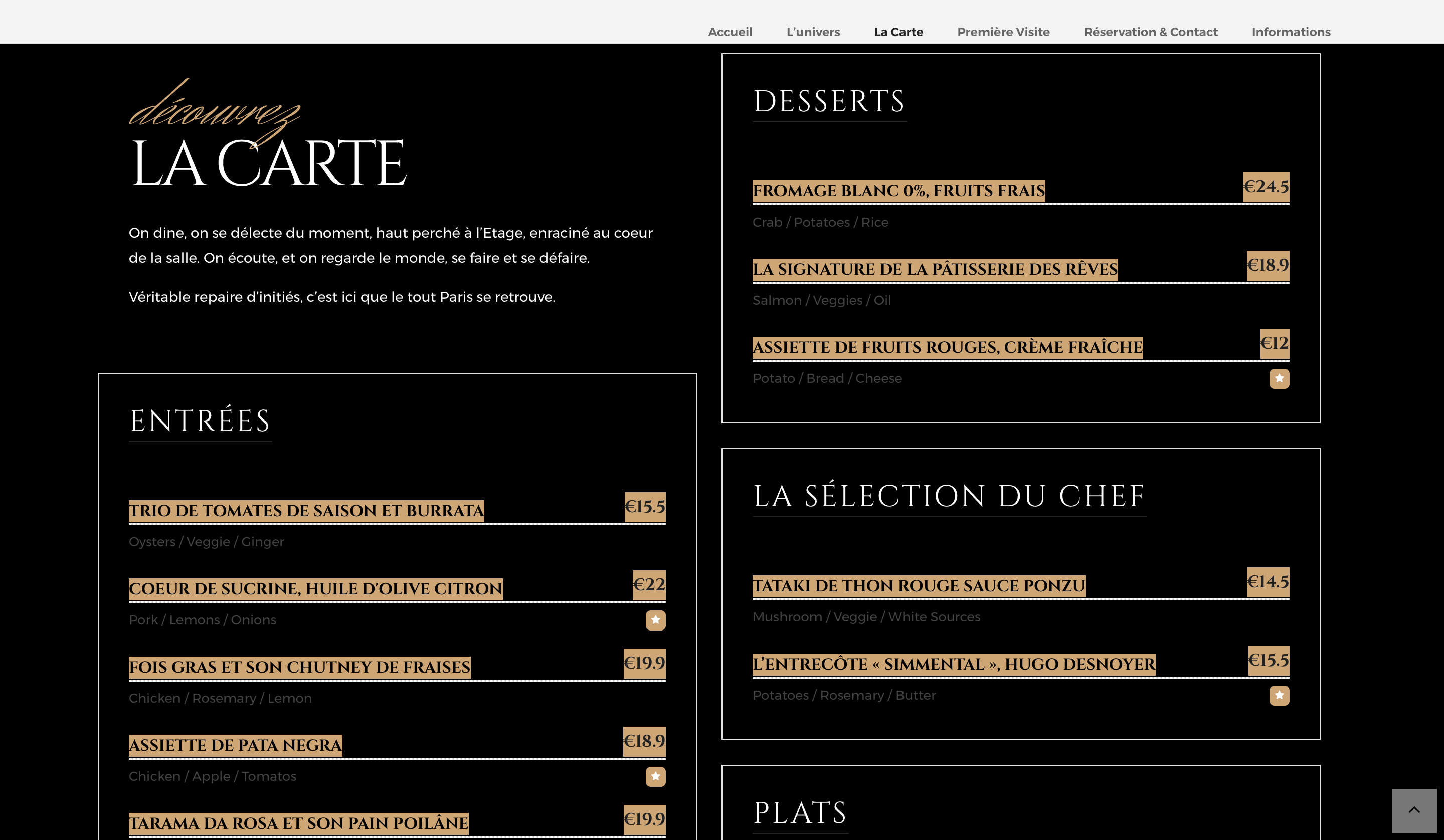
Task: Click 'Salmon / Veggies / Oil' description
Action: pos(822,300)
